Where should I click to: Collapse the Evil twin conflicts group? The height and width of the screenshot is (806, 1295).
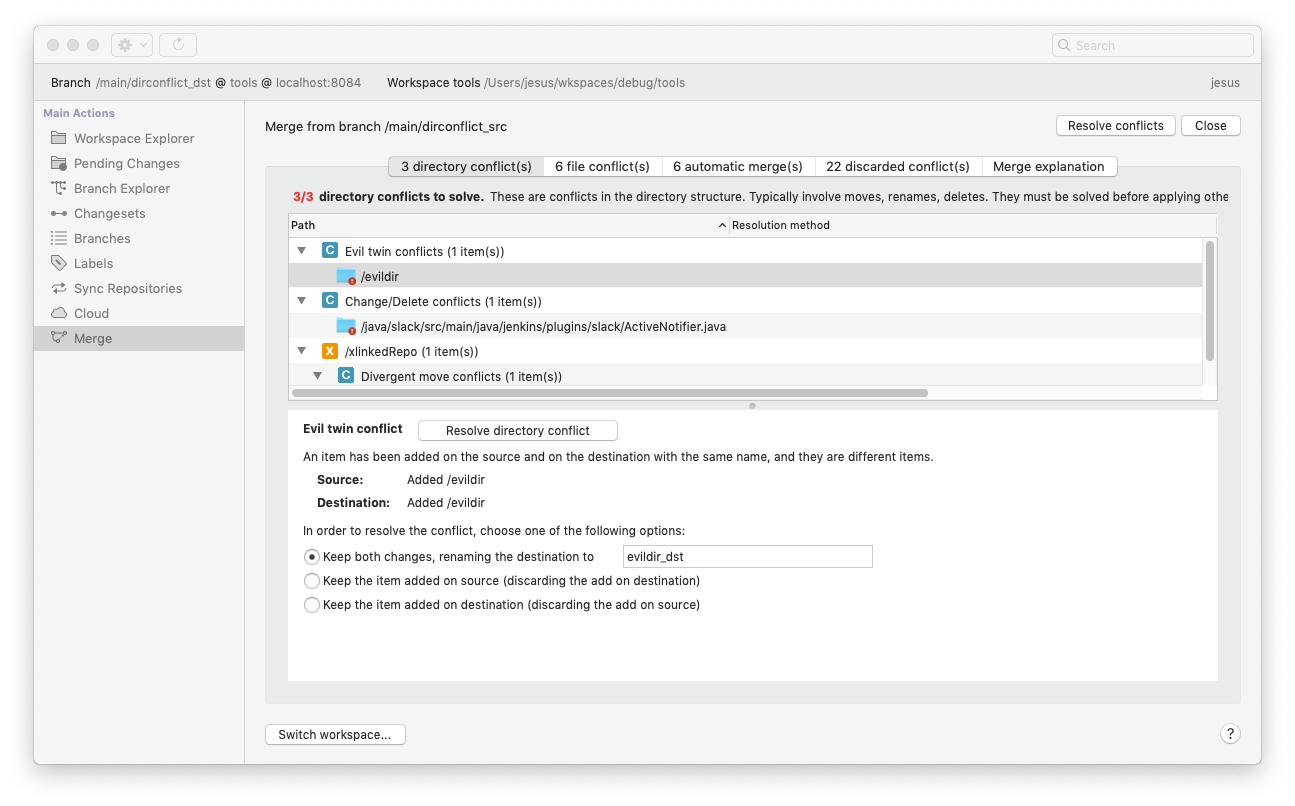pyautogui.click(x=302, y=250)
